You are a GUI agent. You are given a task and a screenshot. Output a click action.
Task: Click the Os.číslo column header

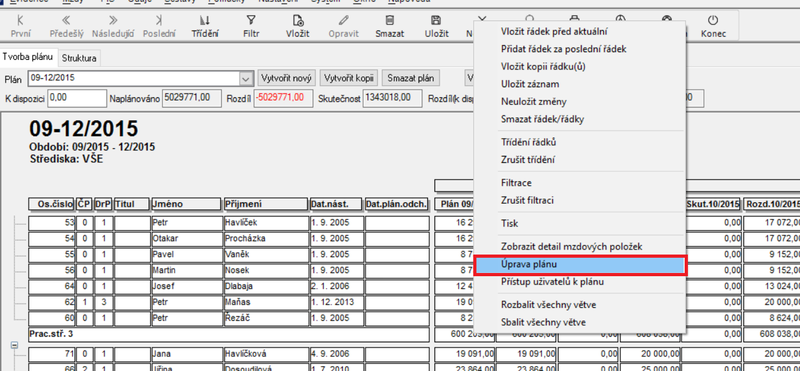[x=51, y=204]
